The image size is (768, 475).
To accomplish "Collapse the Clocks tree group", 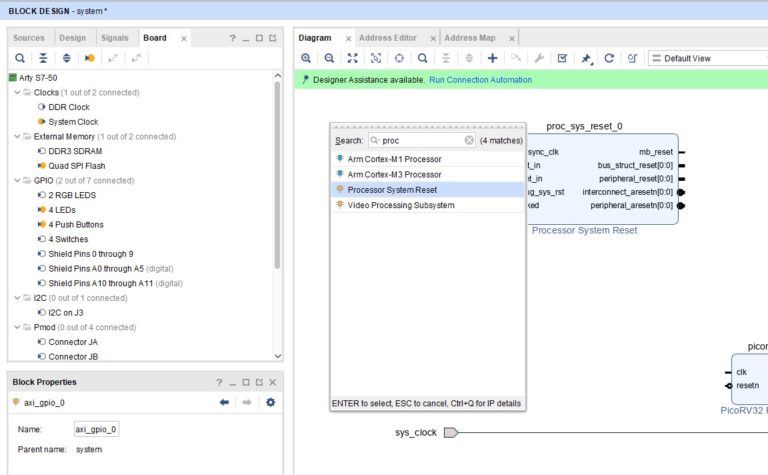I will (x=17, y=92).
